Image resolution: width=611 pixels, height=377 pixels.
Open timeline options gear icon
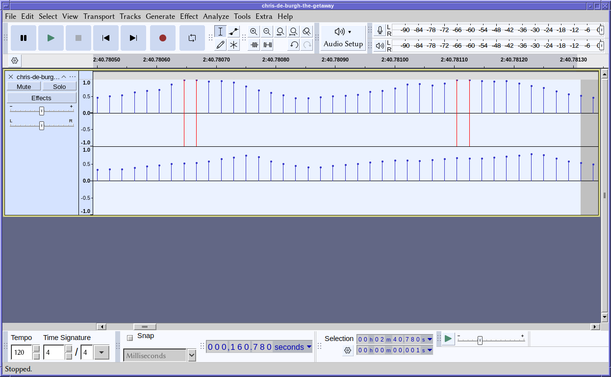pos(14,60)
